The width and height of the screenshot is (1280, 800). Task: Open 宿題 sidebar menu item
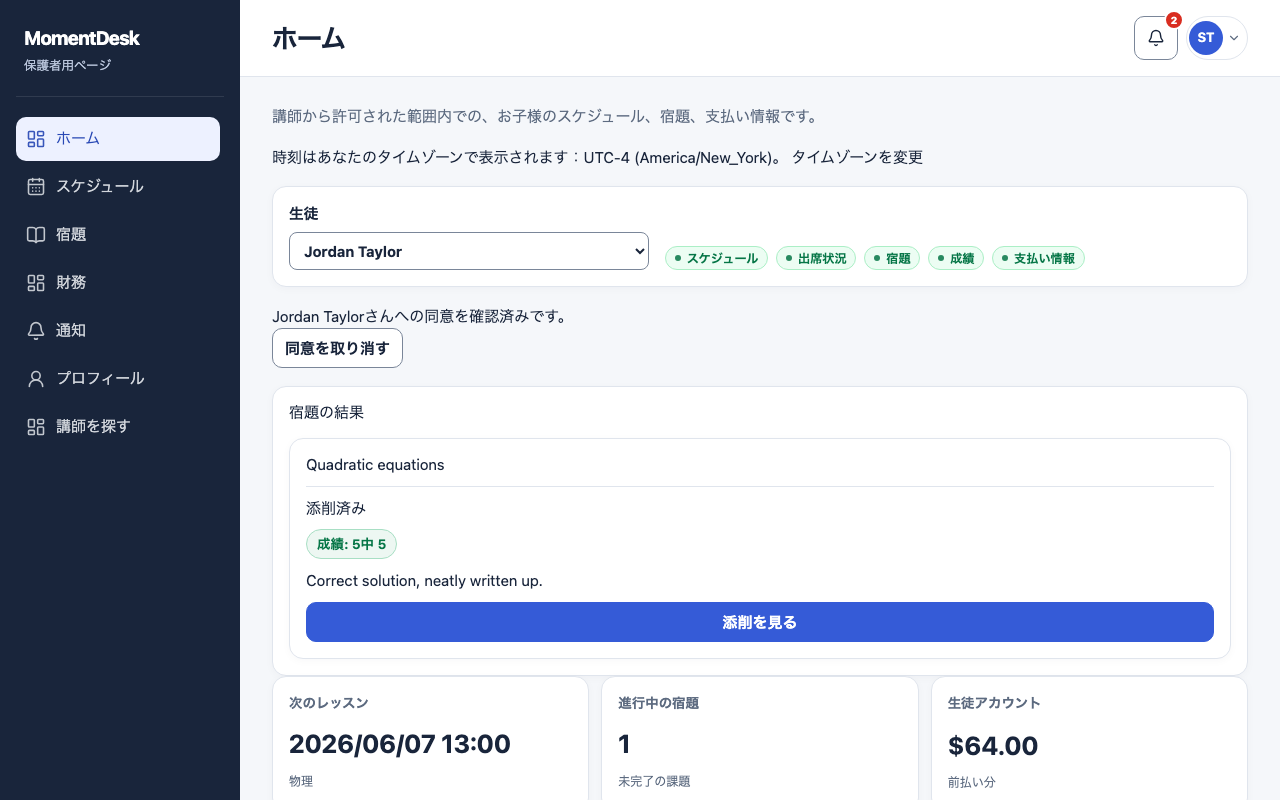coord(118,235)
